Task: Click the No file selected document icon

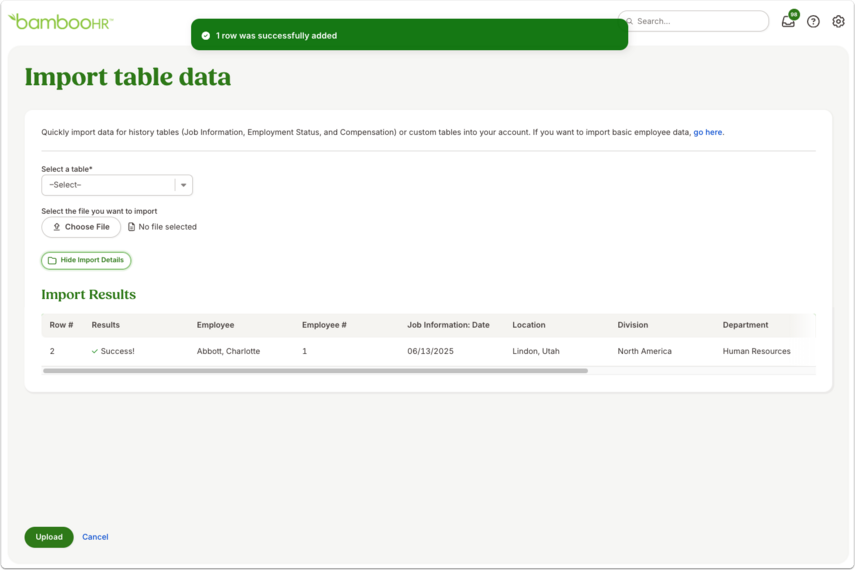Action: pos(131,227)
